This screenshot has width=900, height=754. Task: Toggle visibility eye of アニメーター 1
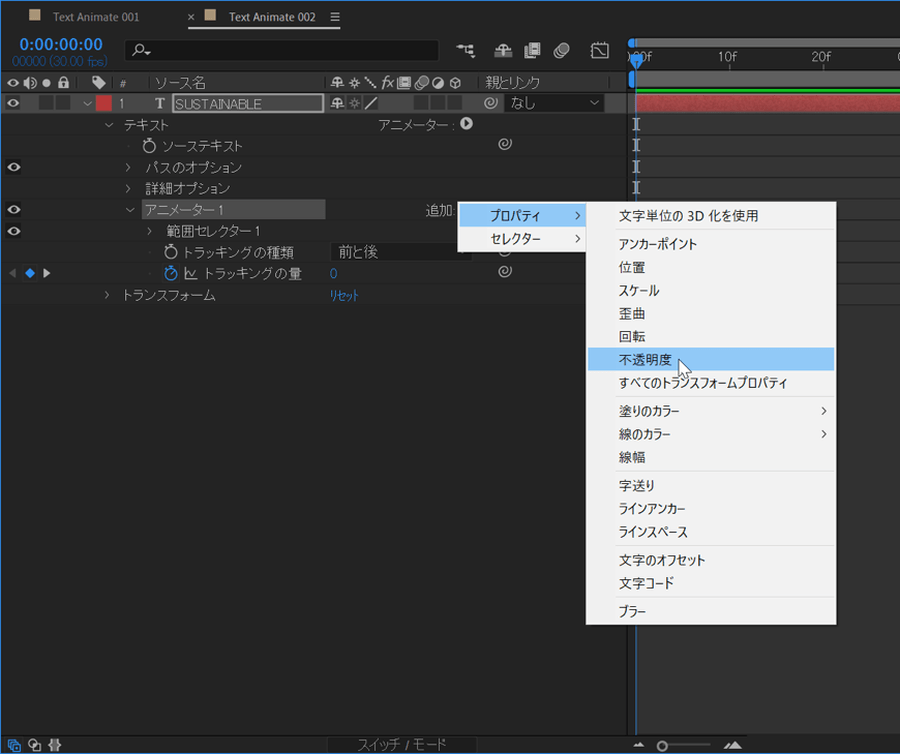(13, 209)
